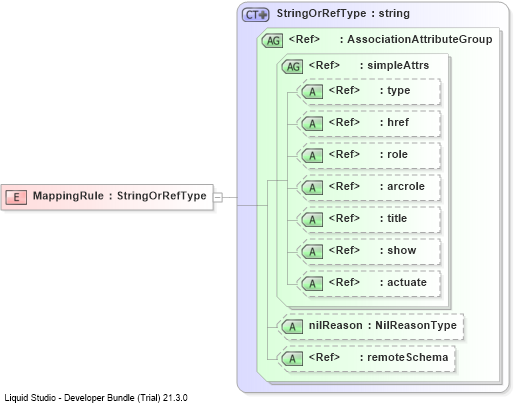Select the ': role' attribute label

(393, 154)
